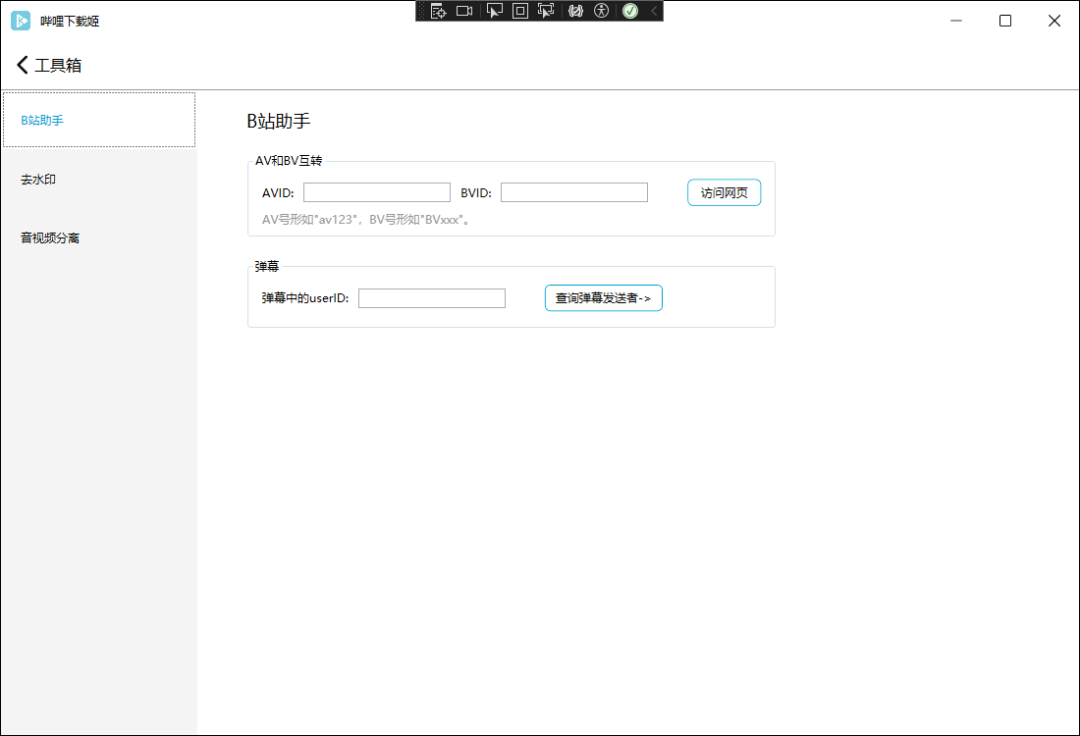
Task: Click the AV和BV互转 group label
Action: point(289,160)
